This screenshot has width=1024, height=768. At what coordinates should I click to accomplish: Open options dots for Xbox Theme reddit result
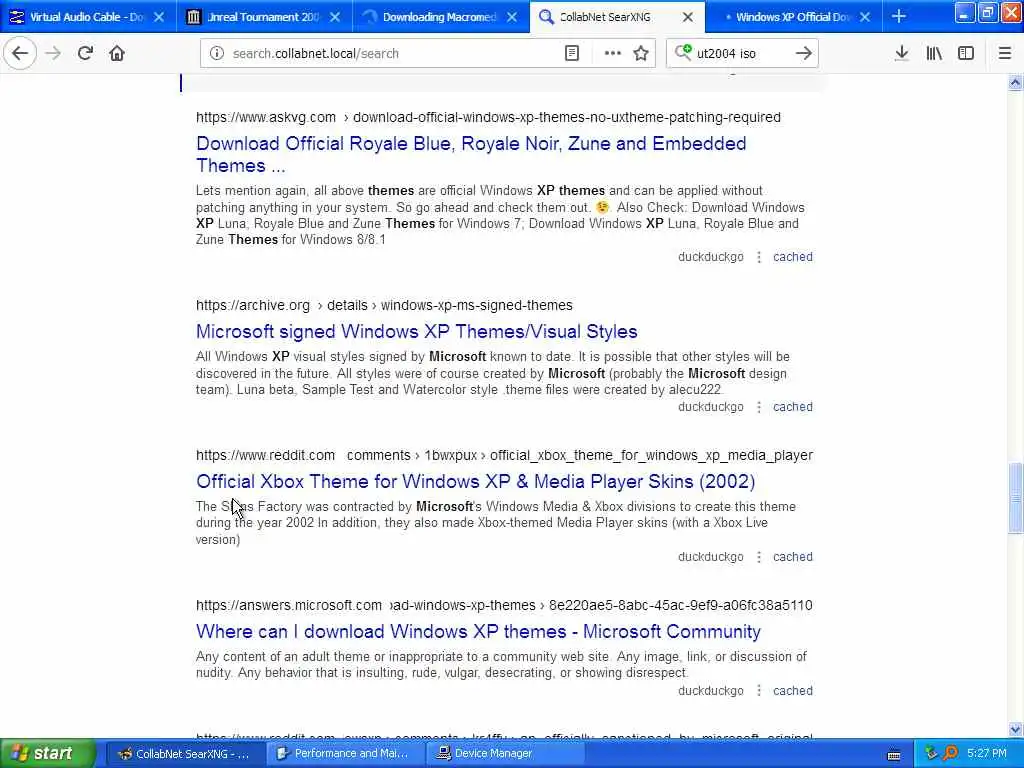pos(759,557)
